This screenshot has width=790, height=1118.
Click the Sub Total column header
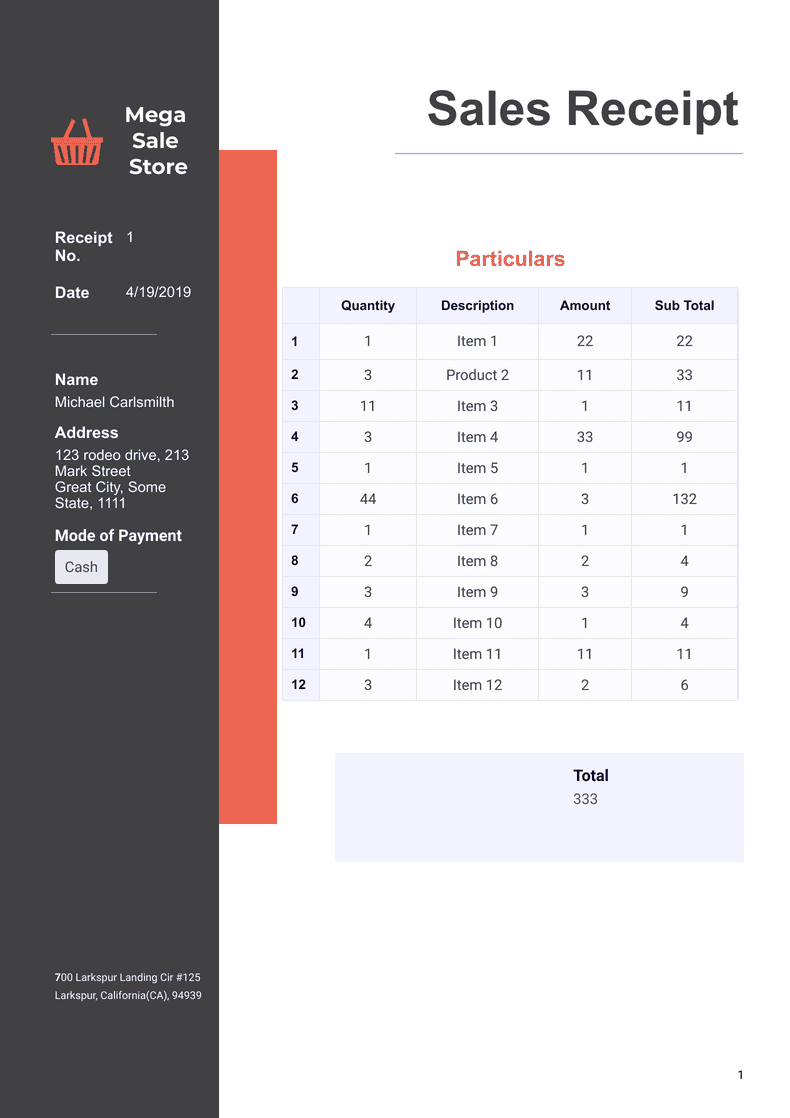click(684, 306)
